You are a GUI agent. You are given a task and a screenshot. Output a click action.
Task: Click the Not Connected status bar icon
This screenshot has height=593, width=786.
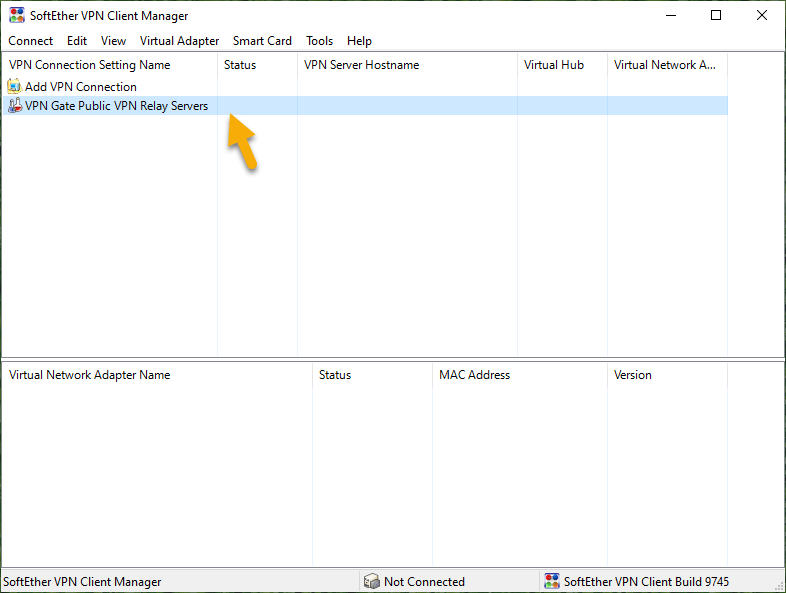(371, 582)
